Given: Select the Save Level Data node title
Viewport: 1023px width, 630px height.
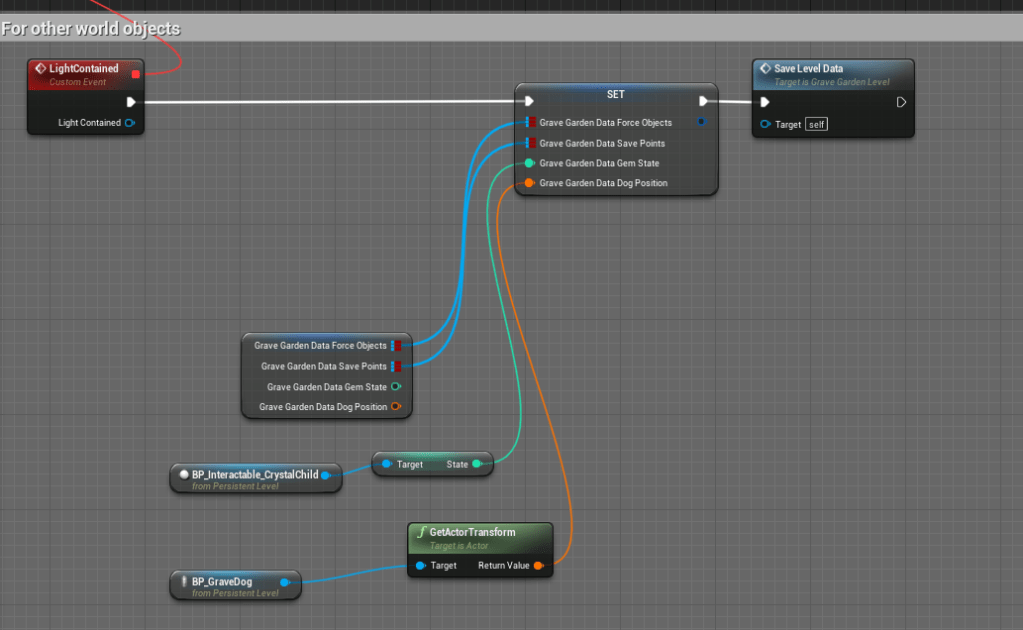Looking at the screenshot, I should pyautogui.click(x=808, y=69).
